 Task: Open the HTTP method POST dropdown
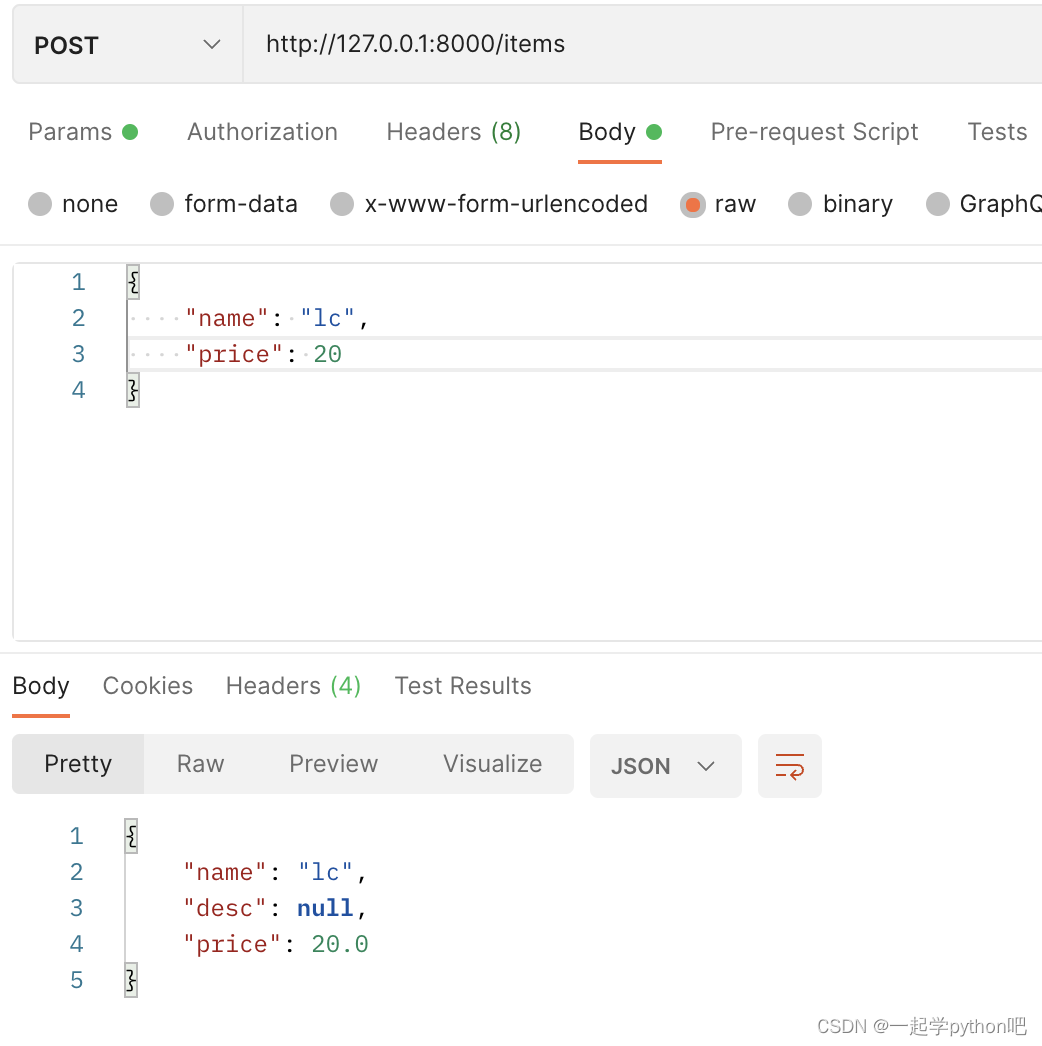point(127,45)
